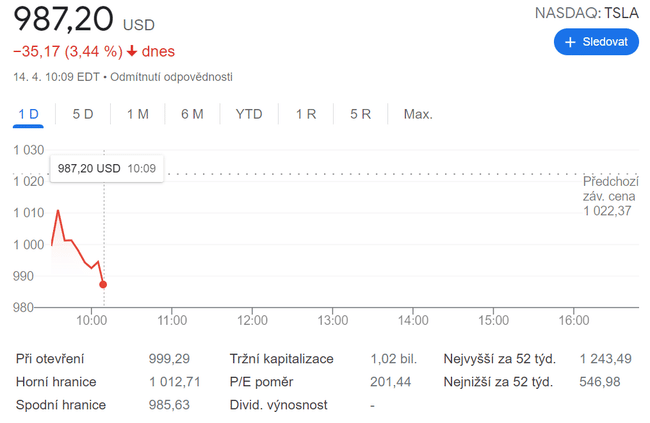
Task: Select the 1 D time range tab
Action: 29,114
